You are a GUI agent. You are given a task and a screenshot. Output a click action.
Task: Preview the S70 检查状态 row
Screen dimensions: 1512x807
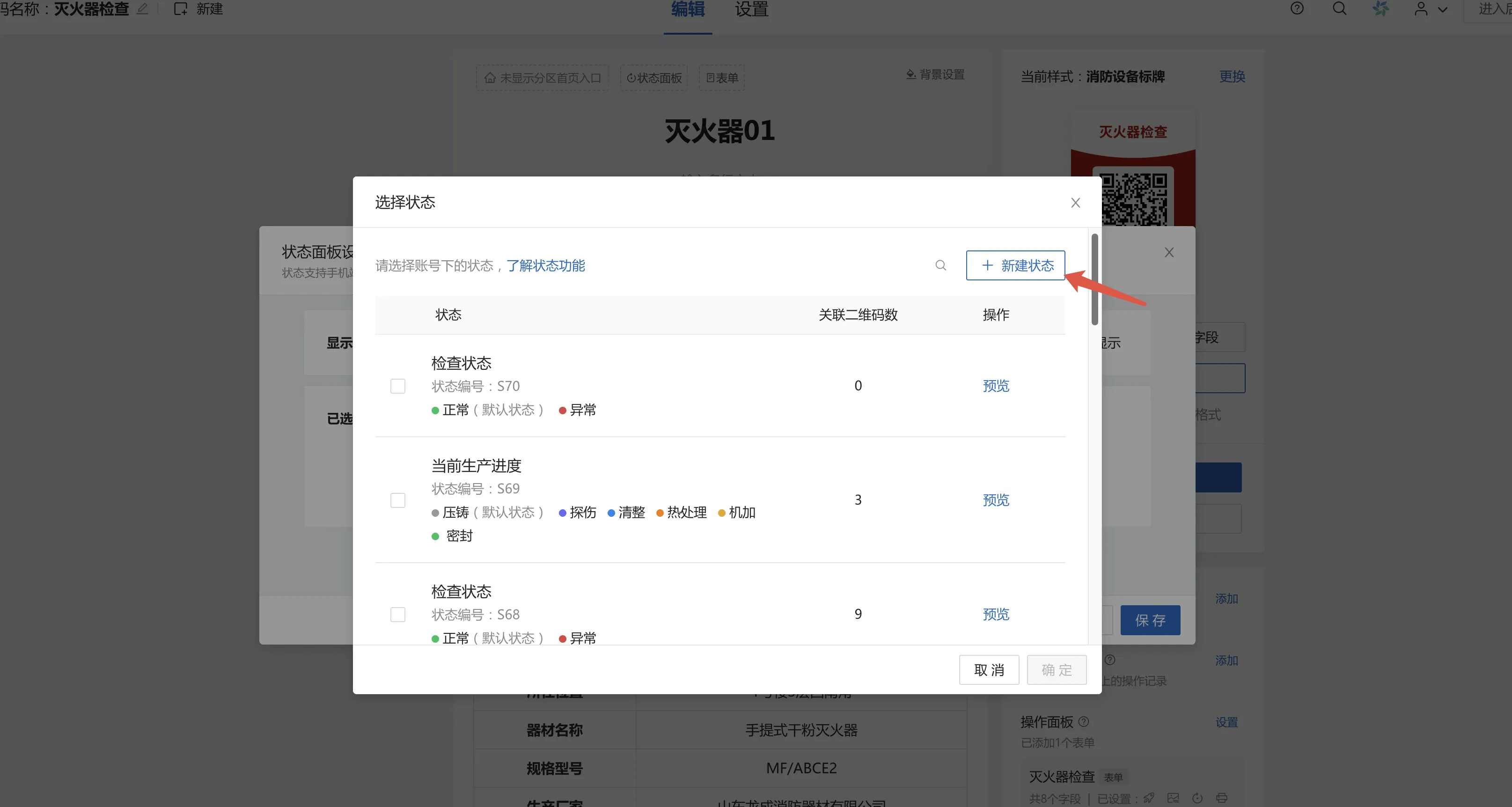click(x=996, y=386)
